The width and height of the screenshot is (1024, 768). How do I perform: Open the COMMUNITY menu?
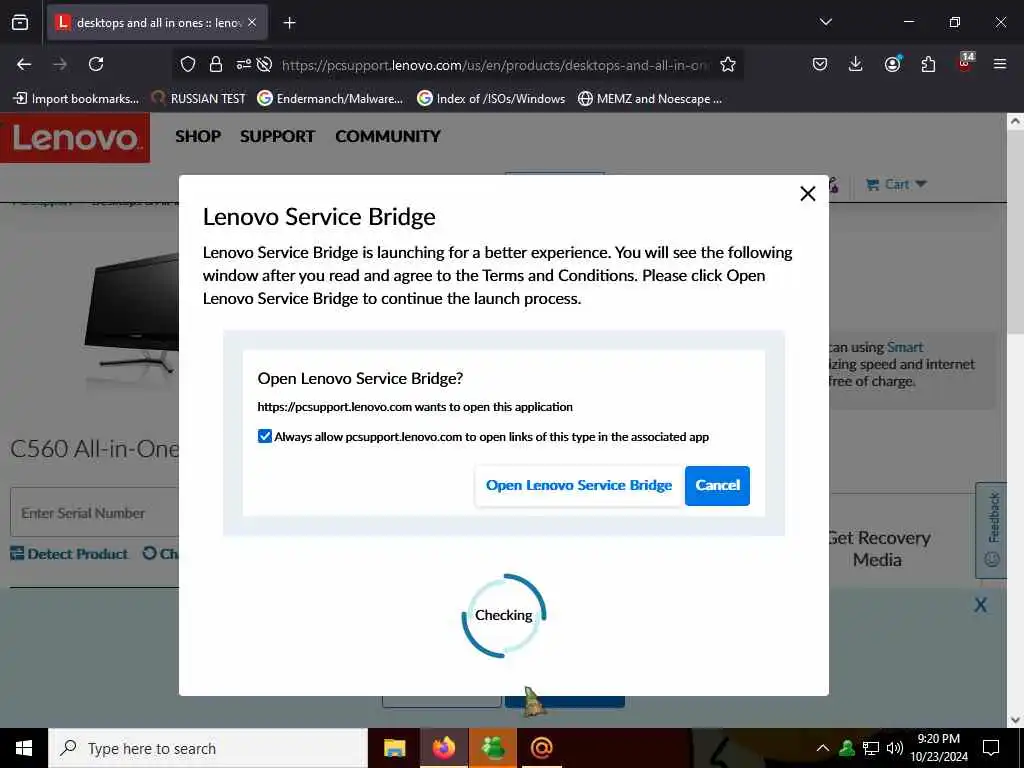[x=388, y=136]
